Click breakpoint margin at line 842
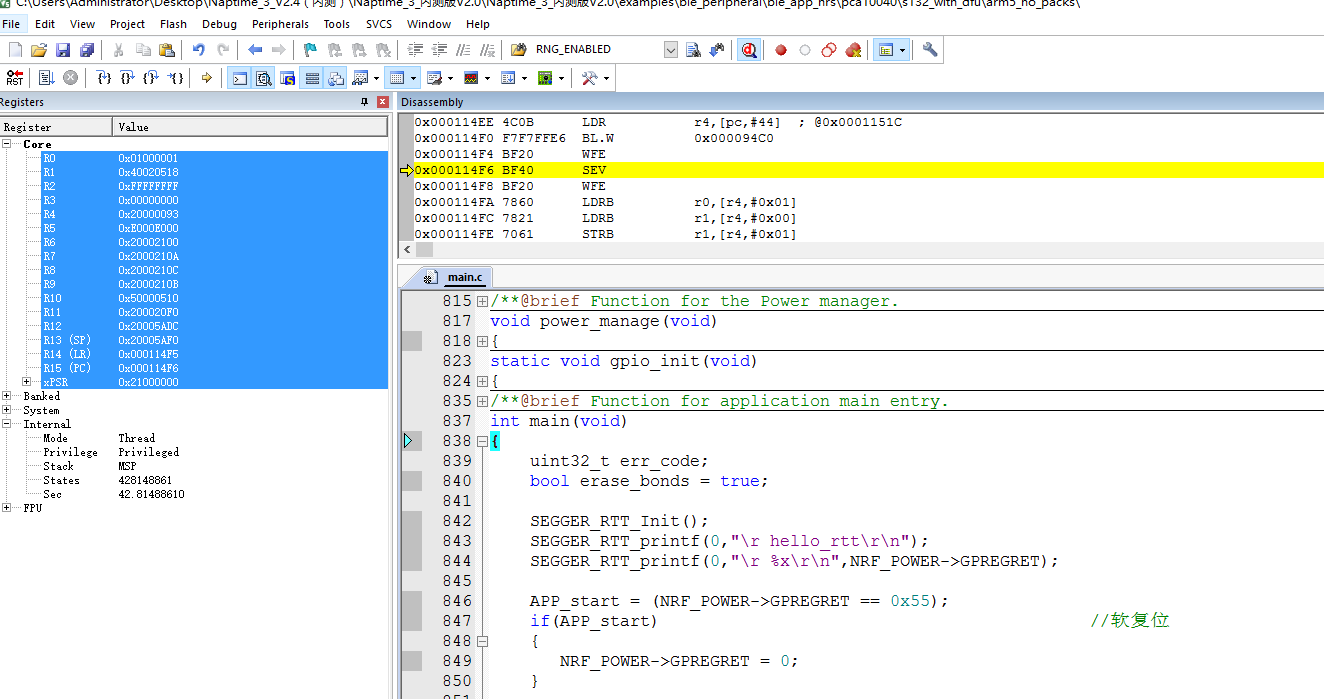 (412, 521)
